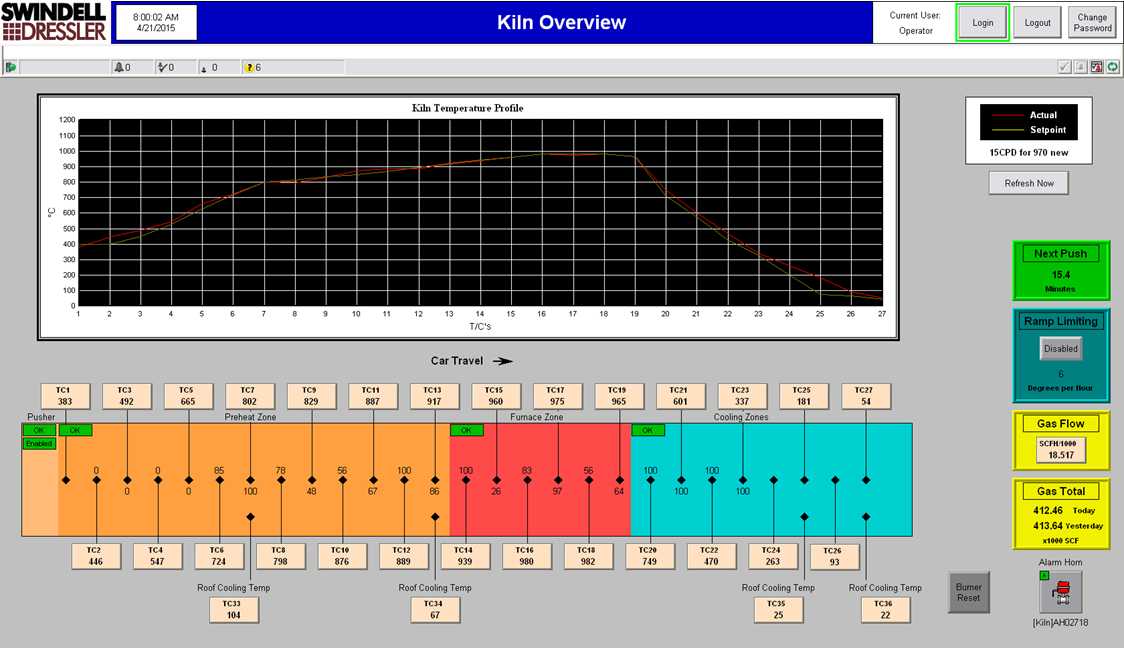The height and width of the screenshot is (648, 1124).
Task: Toggle the Ramp Limiting Disabled button
Action: pyautogui.click(x=1060, y=349)
